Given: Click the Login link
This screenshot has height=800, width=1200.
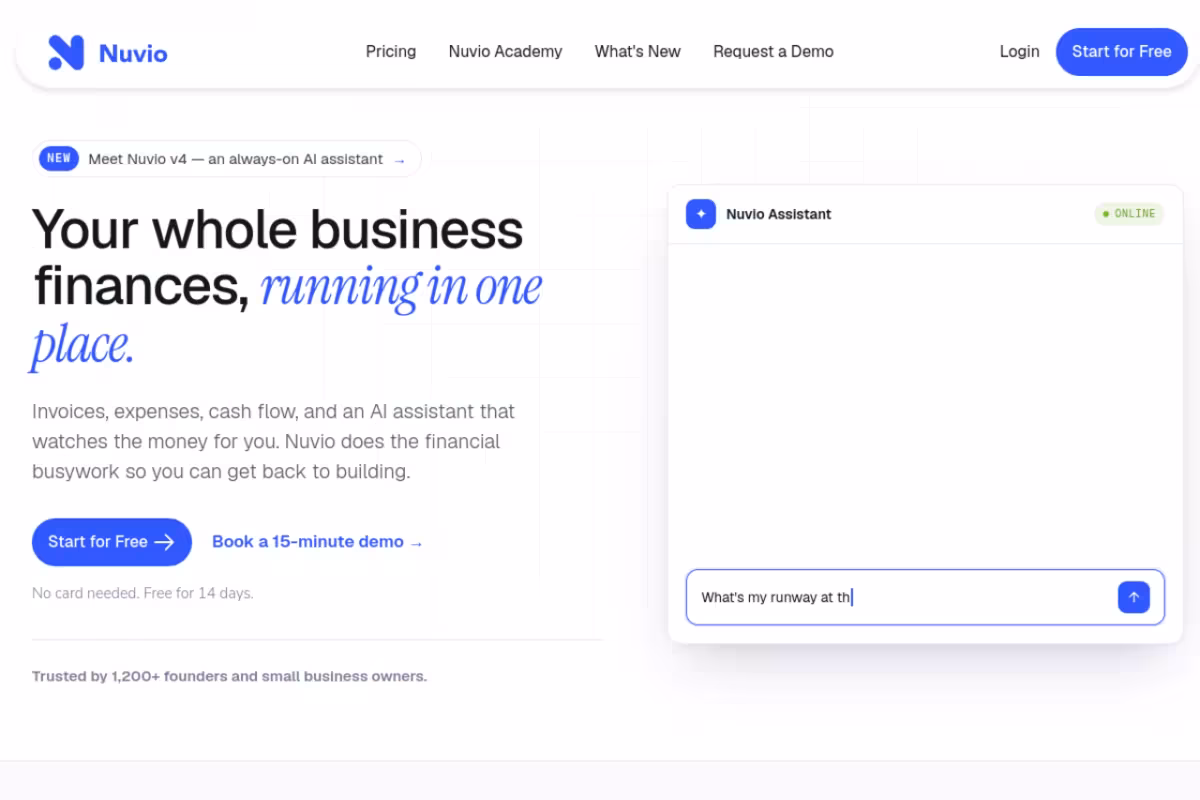Looking at the screenshot, I should click(1019, 51).
